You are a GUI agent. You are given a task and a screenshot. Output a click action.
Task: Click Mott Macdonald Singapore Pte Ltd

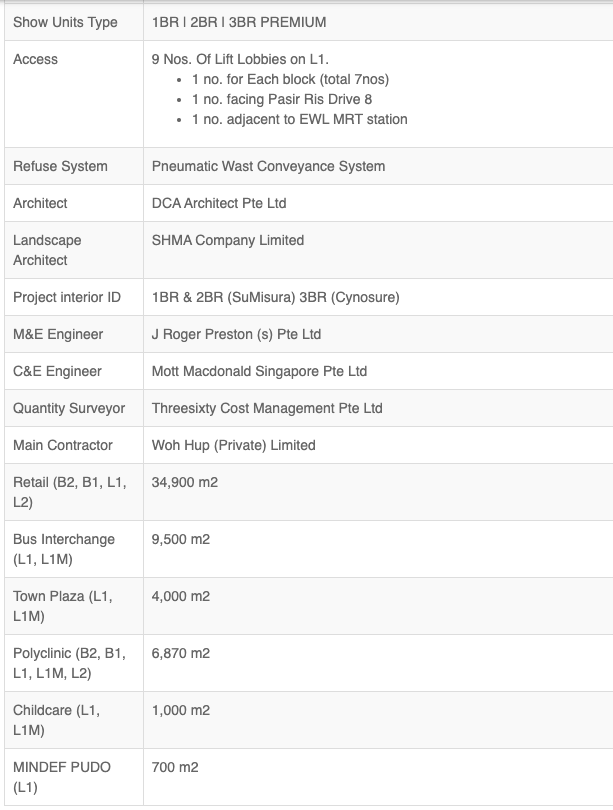click(x=259, y=371)
